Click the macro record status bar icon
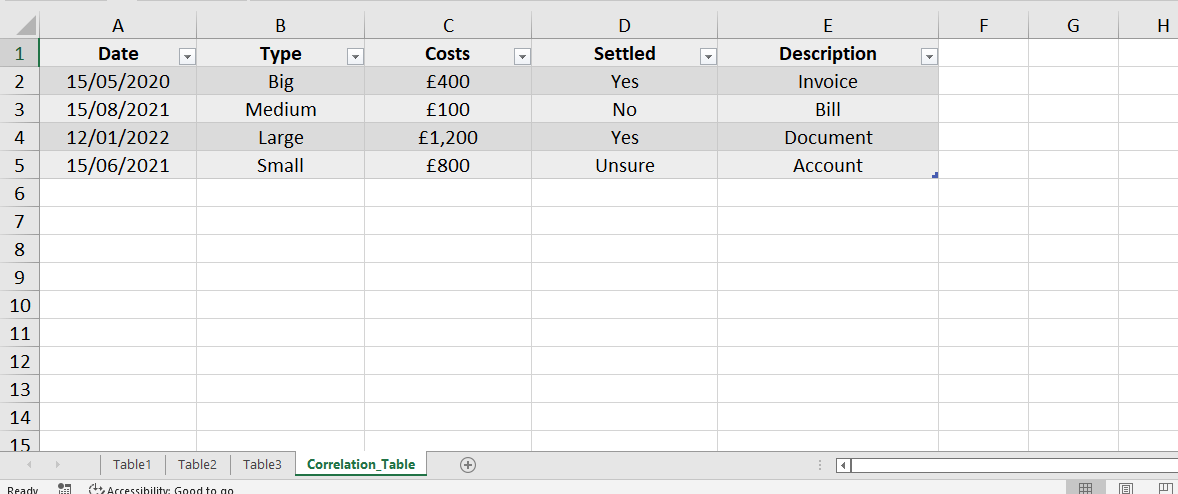This screenshot has height=494, width=1178. click(x=65, y=489)
